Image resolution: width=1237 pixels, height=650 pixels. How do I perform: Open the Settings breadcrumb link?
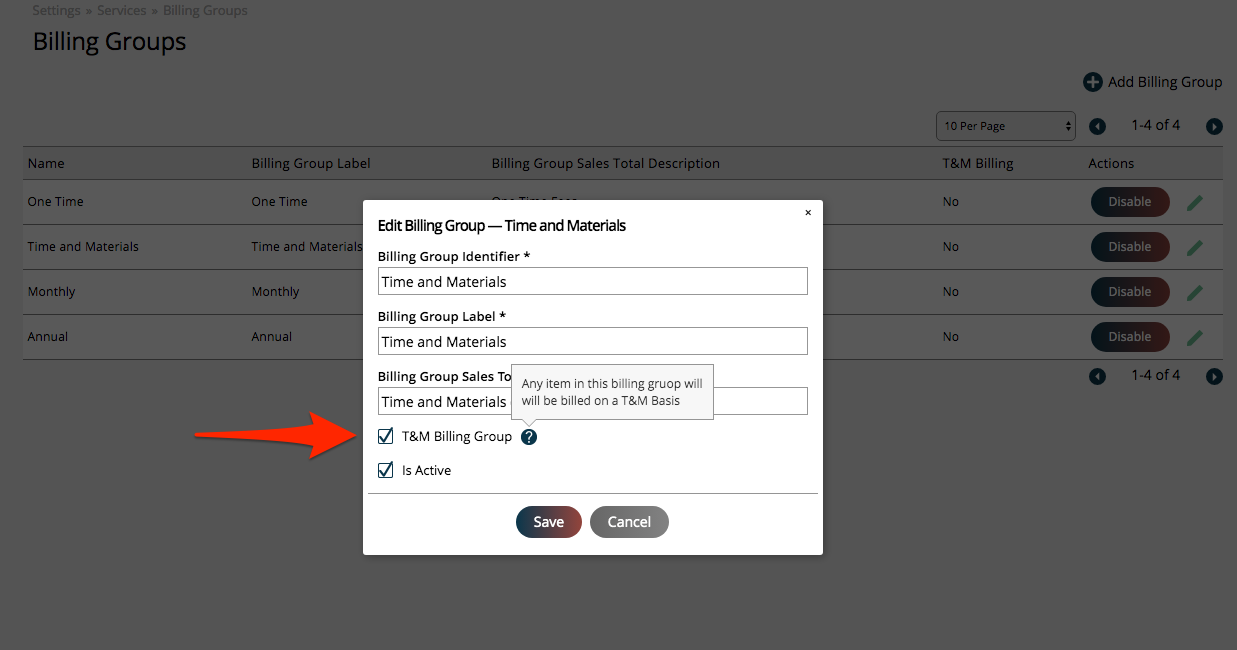coord(56,10)
